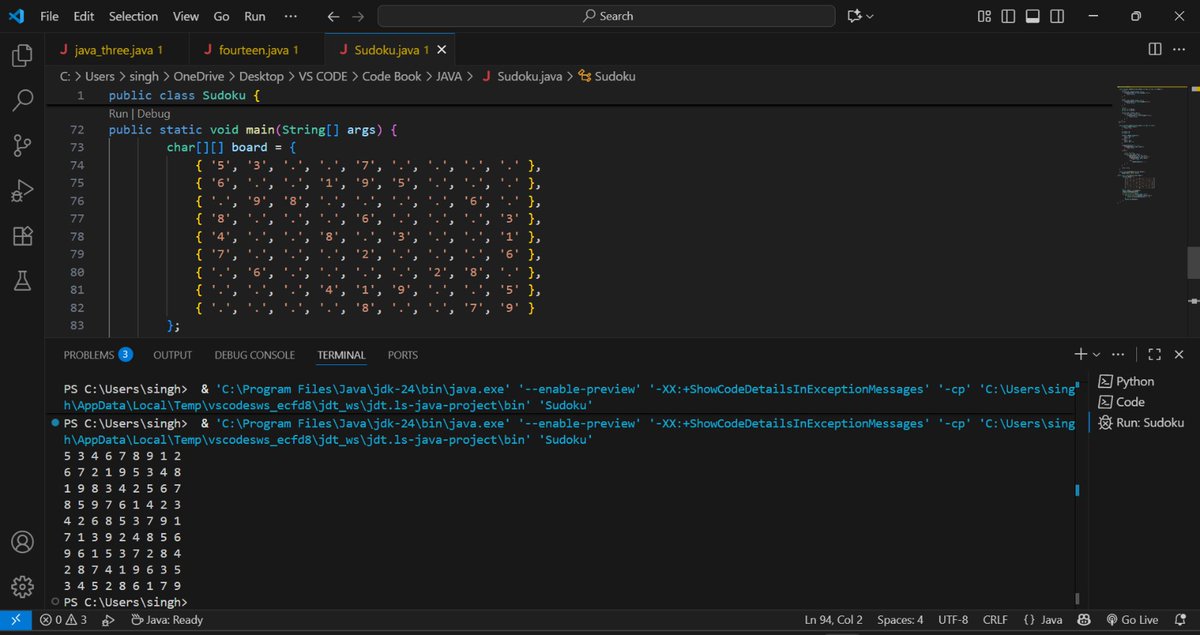Open the errors and warnings status indicator
The height and width of the screenshot is (635, 1200).
click(63, 620)
